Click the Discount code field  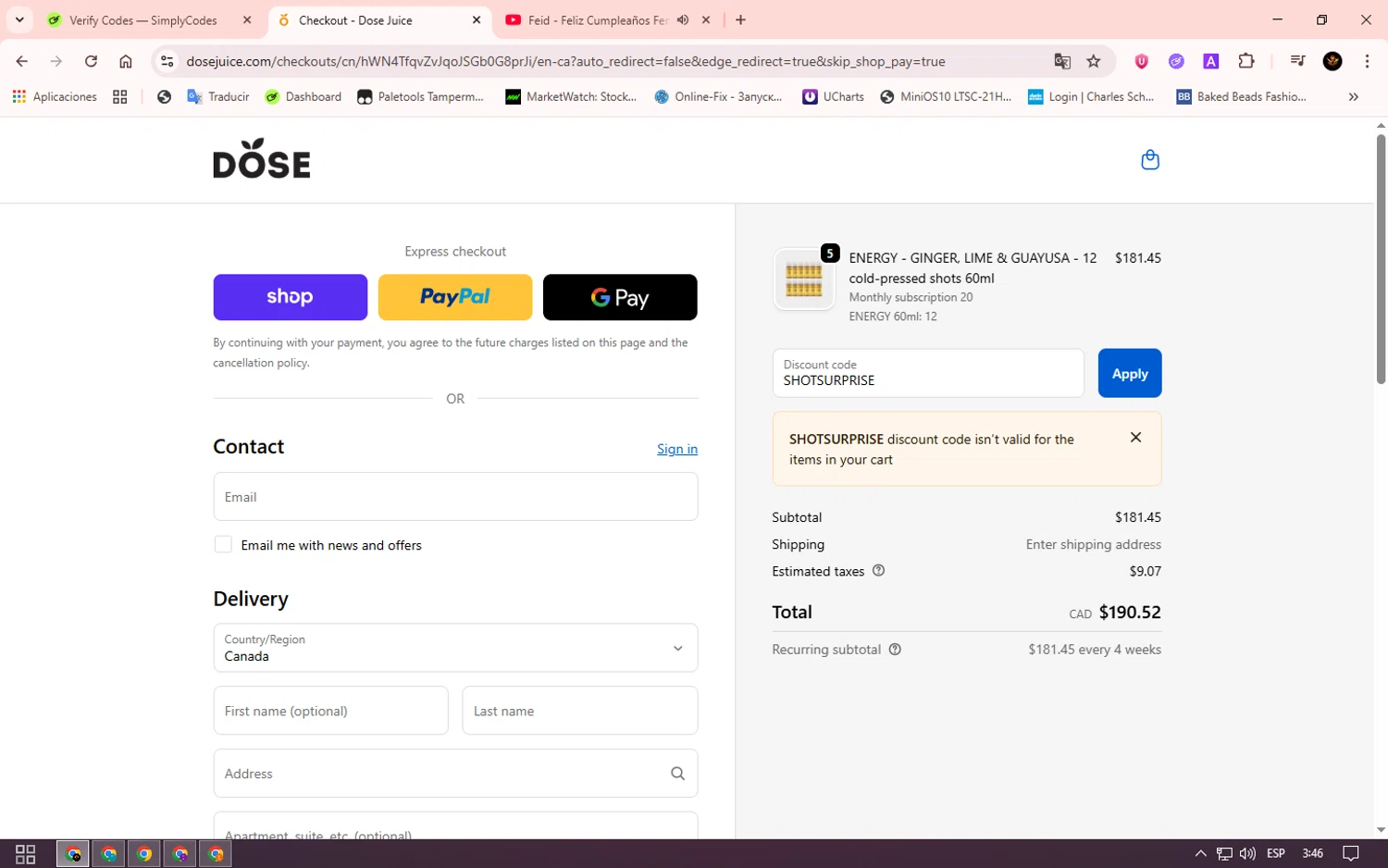(x=928, y=373)
